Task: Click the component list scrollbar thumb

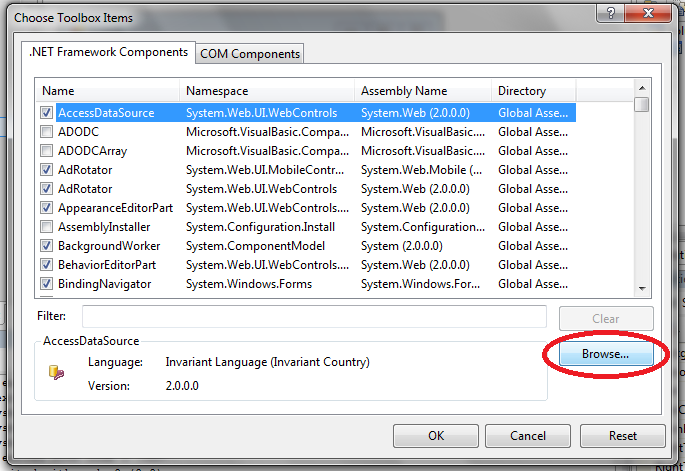Action: pos(642,104)
